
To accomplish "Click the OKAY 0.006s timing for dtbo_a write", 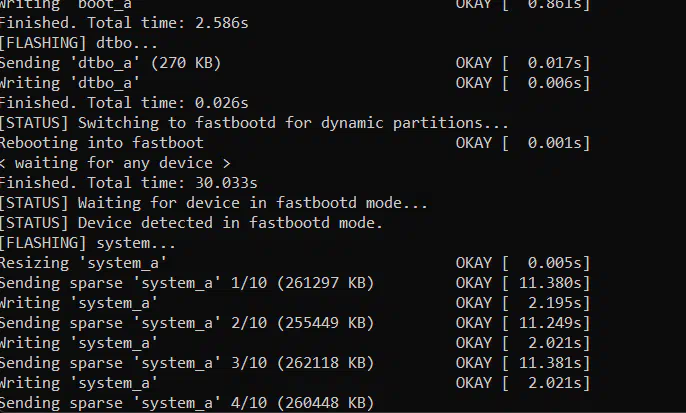I will coord(523,83).
